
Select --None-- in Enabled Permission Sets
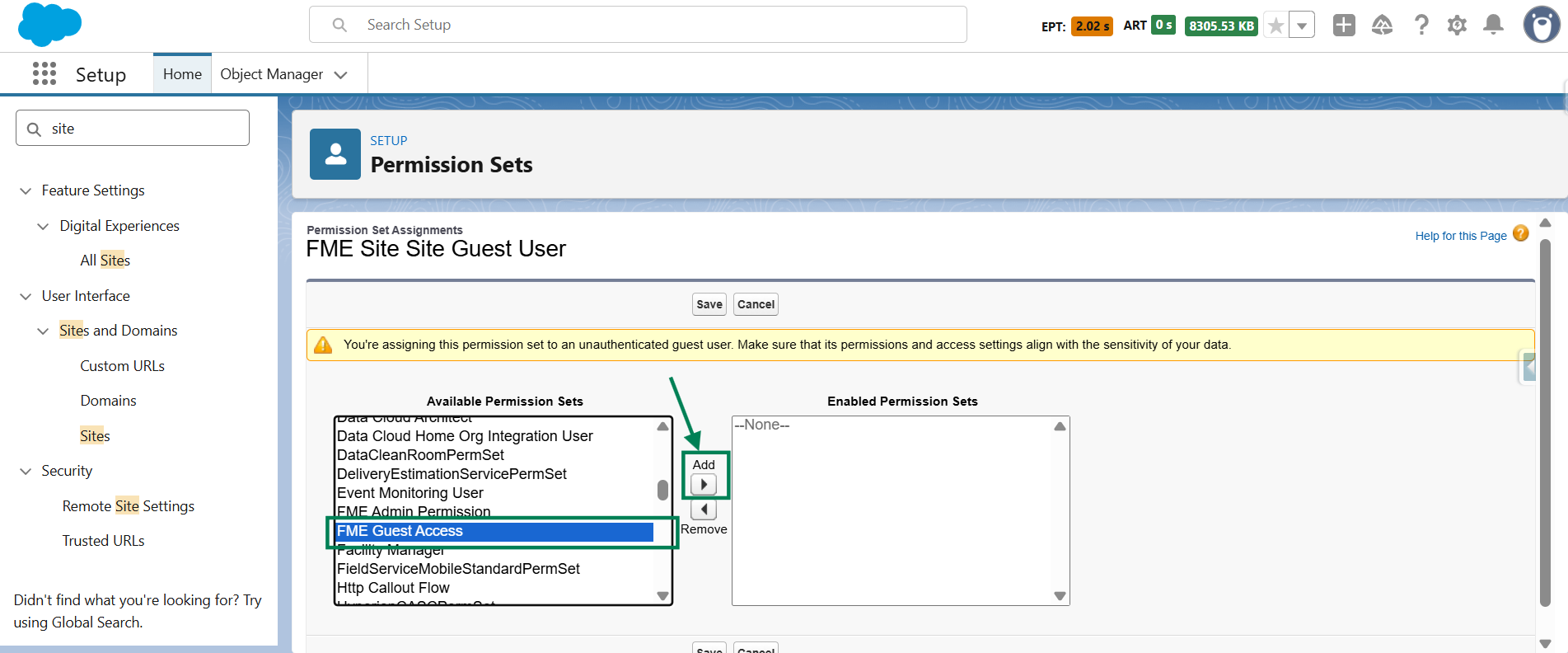(x=762, y=425)
